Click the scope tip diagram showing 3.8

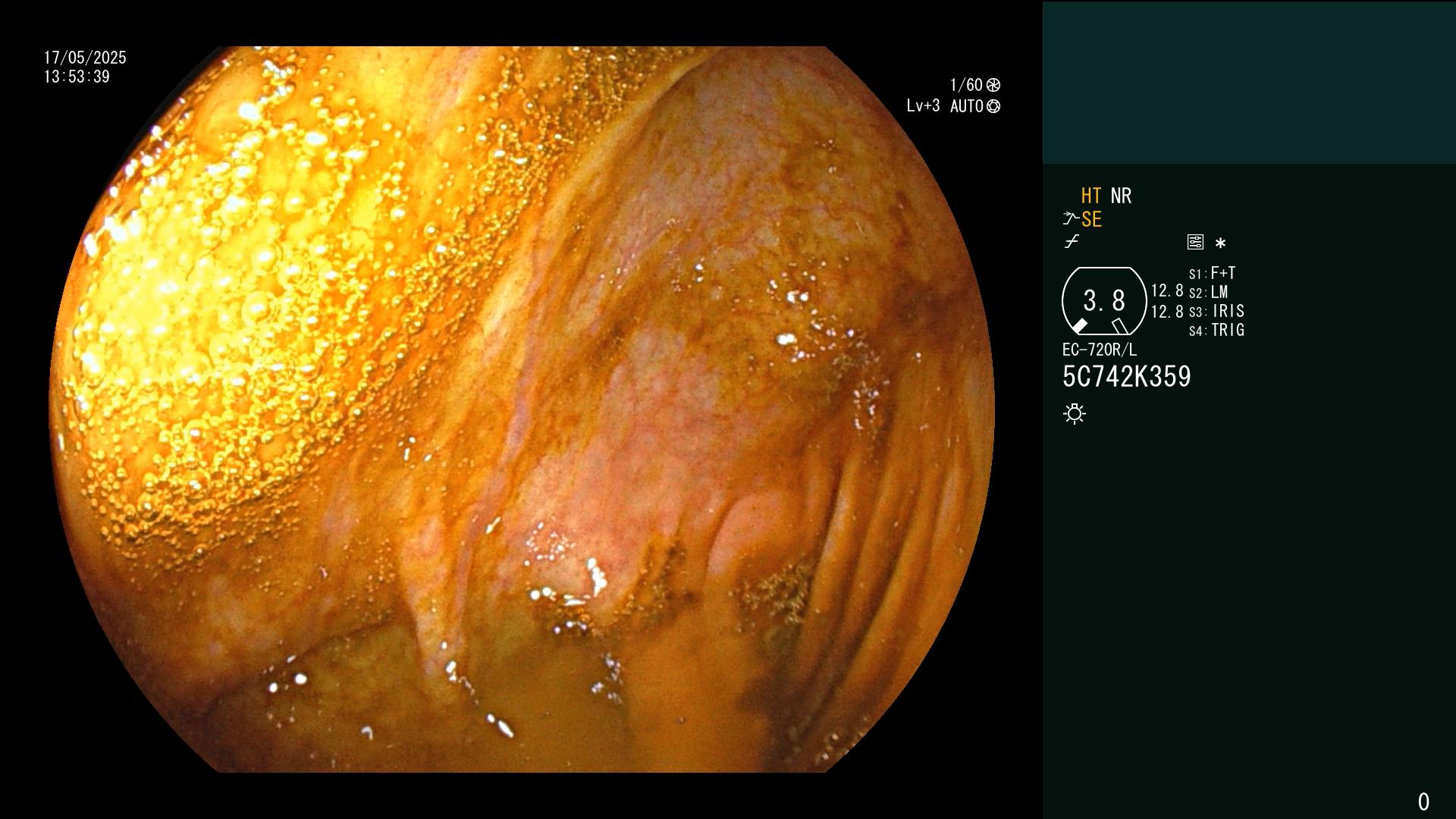pyautogui.click(x=1104, y=301)
